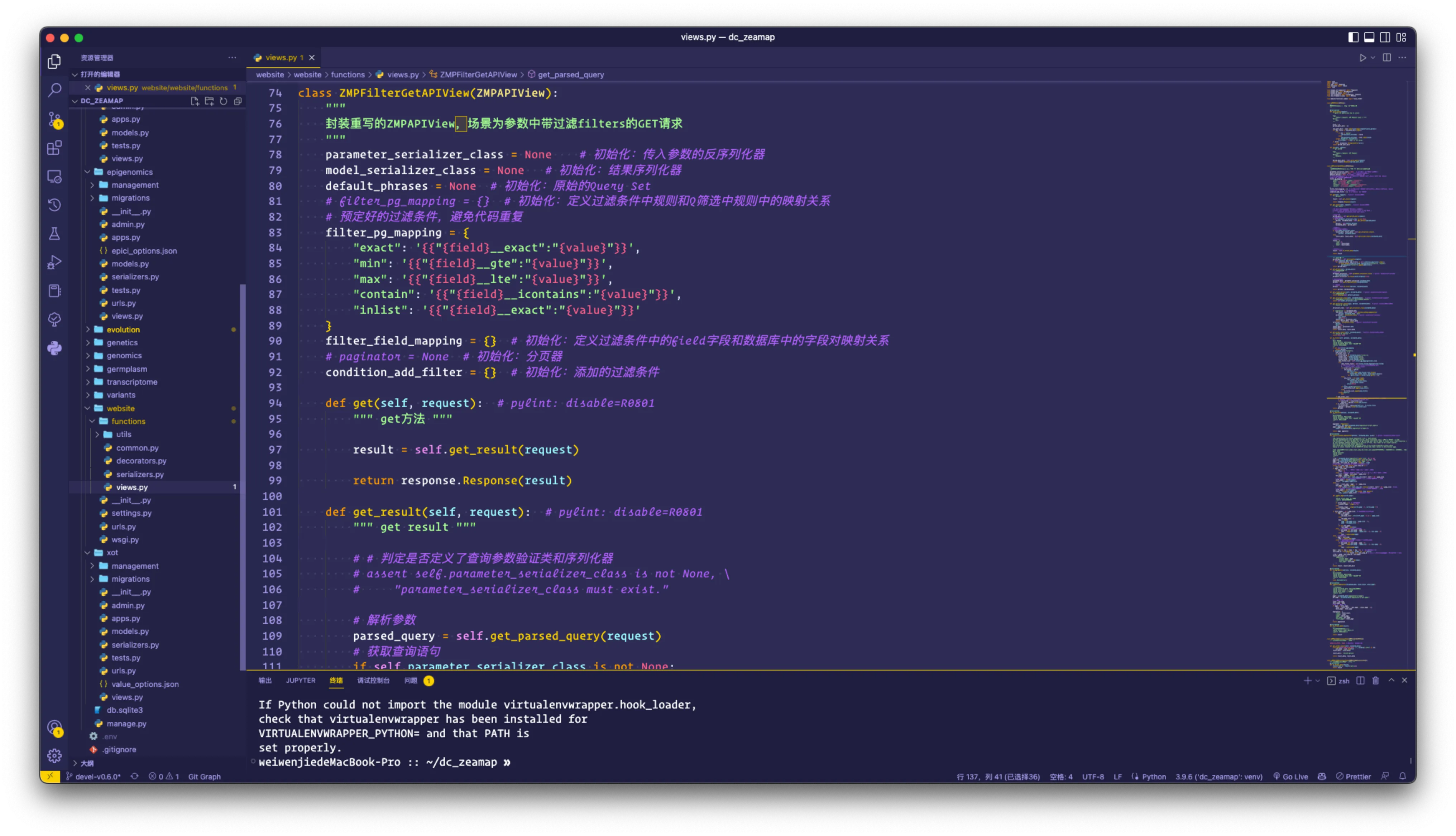Click the Python icon in activity bar
The width and height of the screenshot is (1456, 836).
[x=54, y=348]
